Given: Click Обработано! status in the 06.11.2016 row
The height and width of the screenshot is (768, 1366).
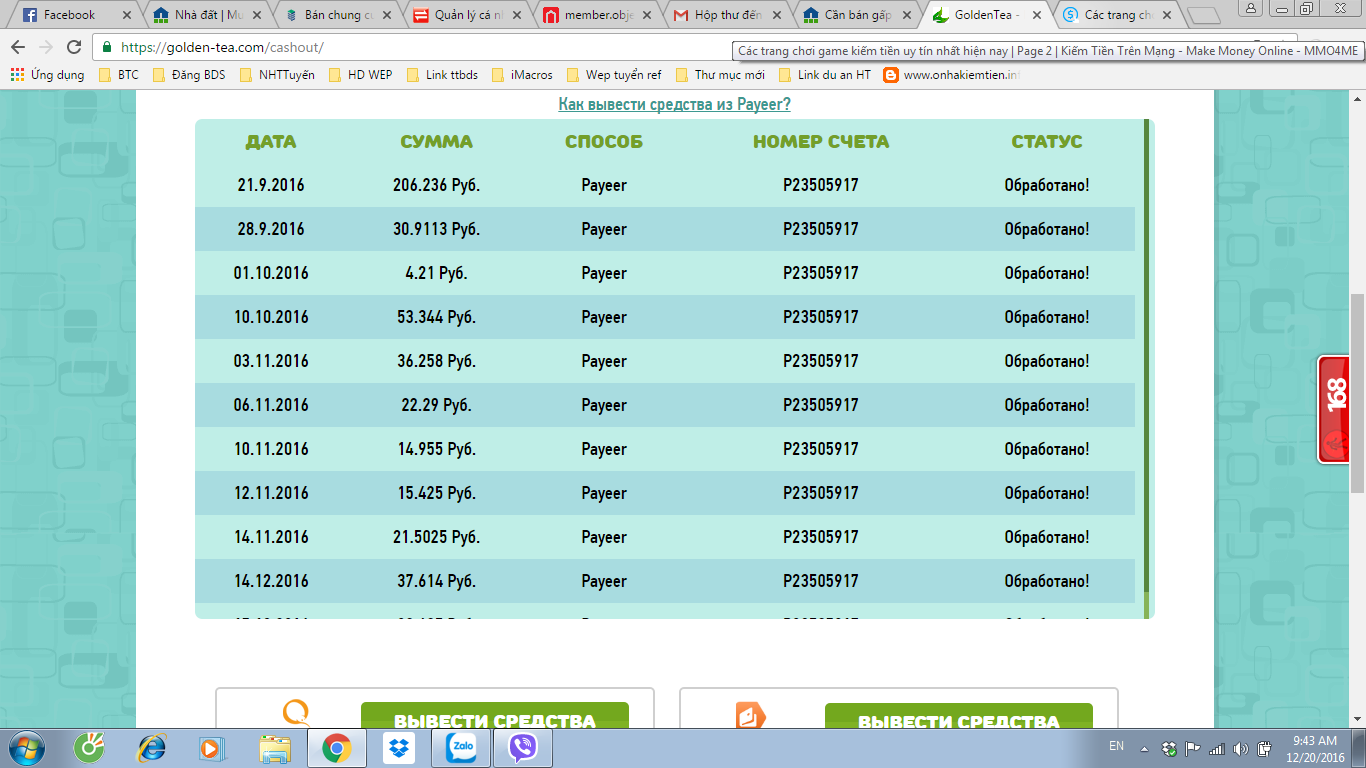Looking at the screenshot, I should [1047, 405].
